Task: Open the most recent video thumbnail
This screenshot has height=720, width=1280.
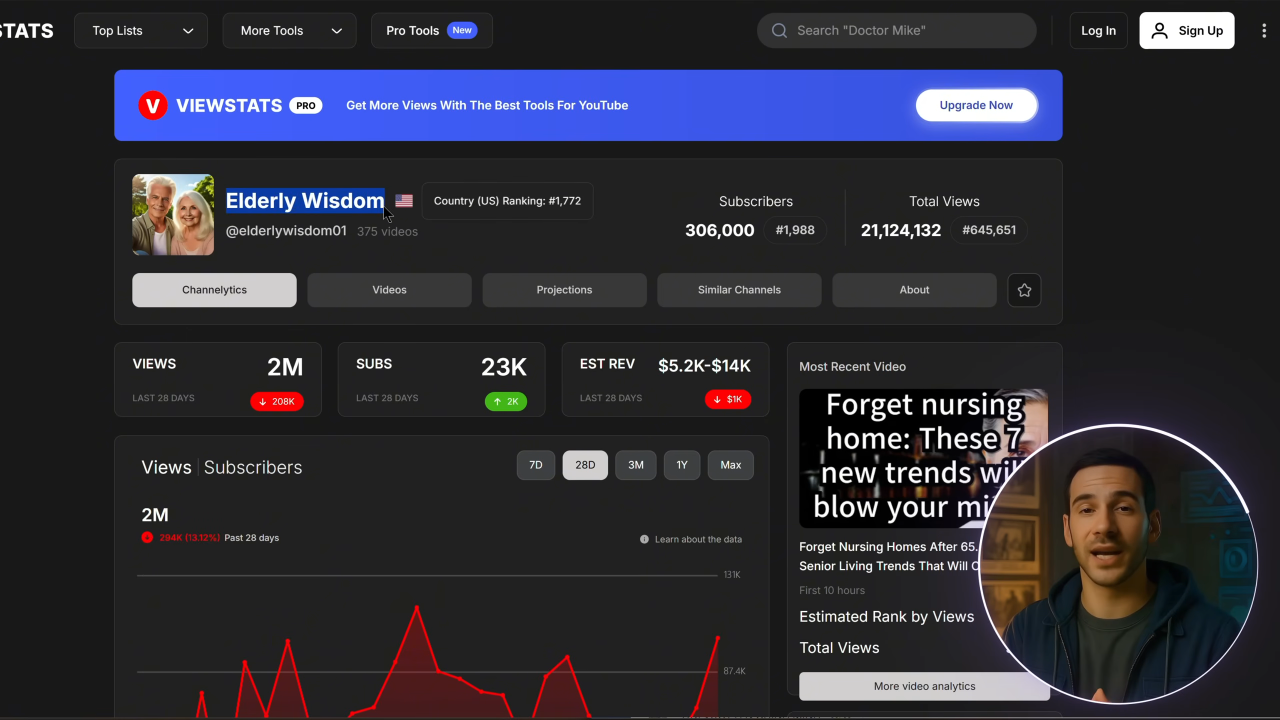Action: pos(923,458)
